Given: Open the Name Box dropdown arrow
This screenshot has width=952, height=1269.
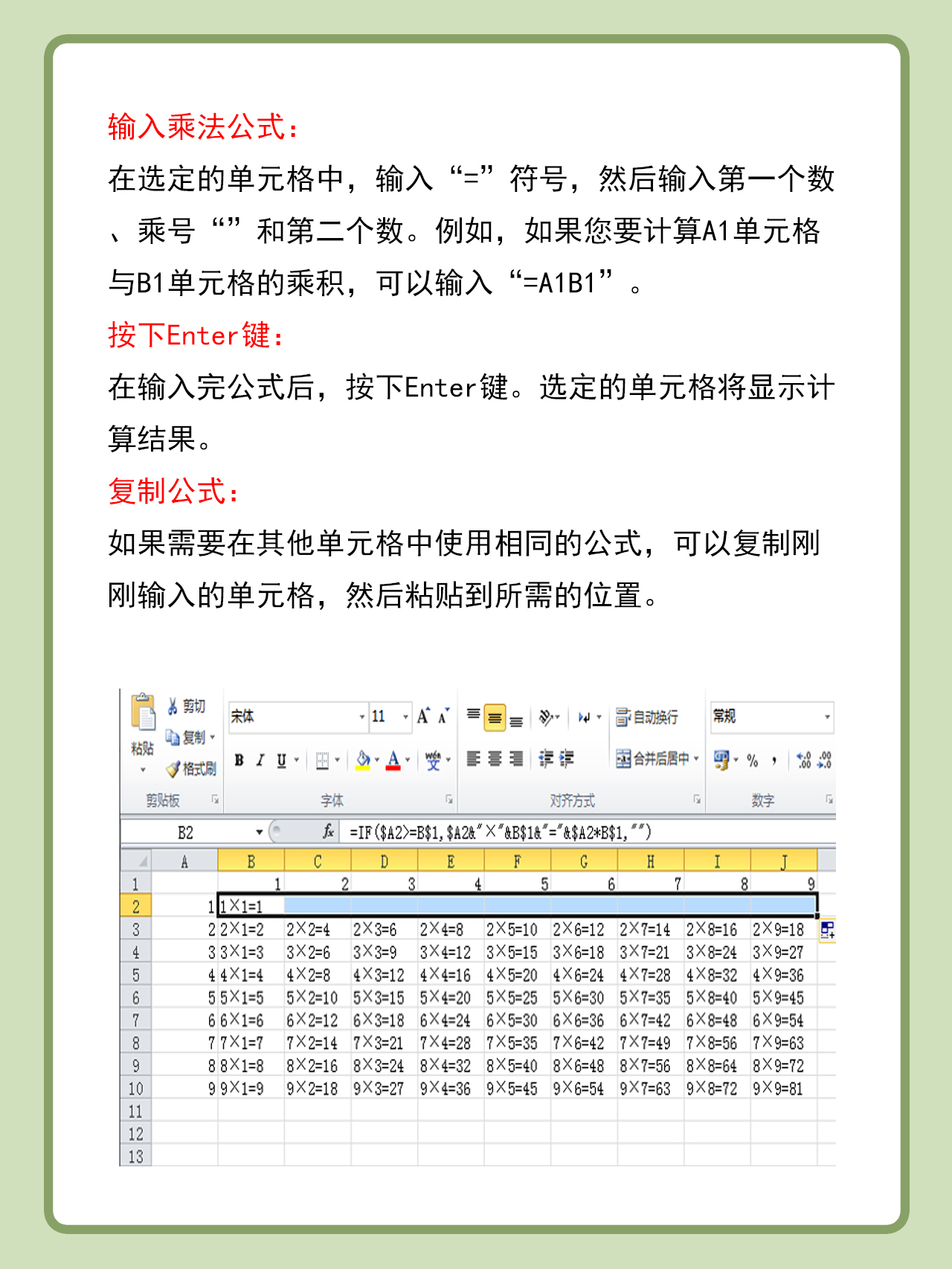Looking at the screenshot, I should coord(259,832).
